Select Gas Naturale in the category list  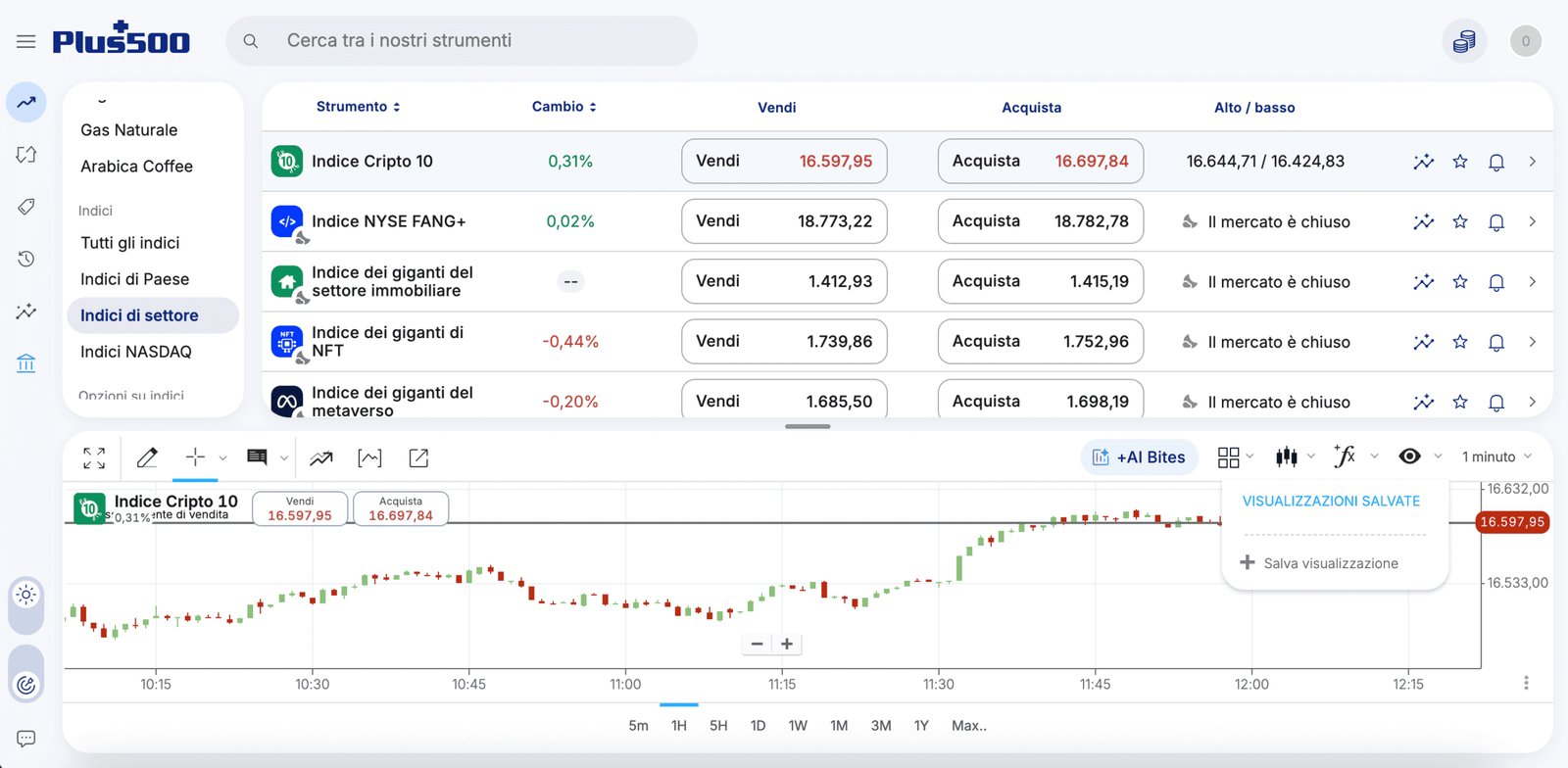[x=129, y=130]
